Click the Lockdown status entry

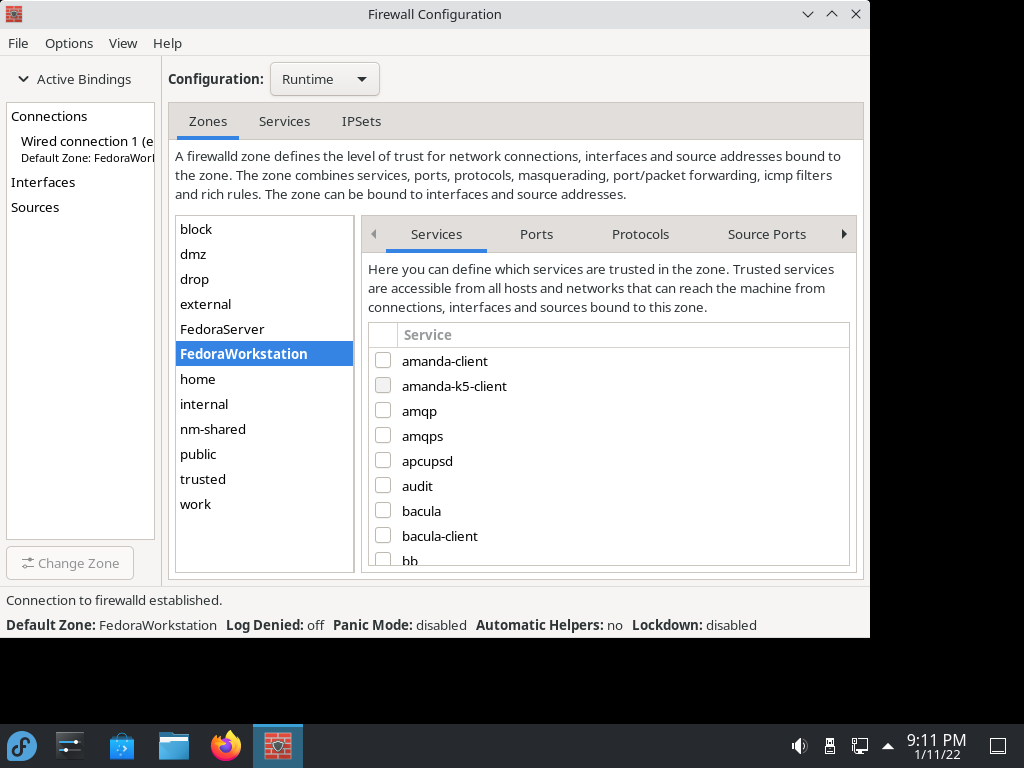(x=694, y=625)
